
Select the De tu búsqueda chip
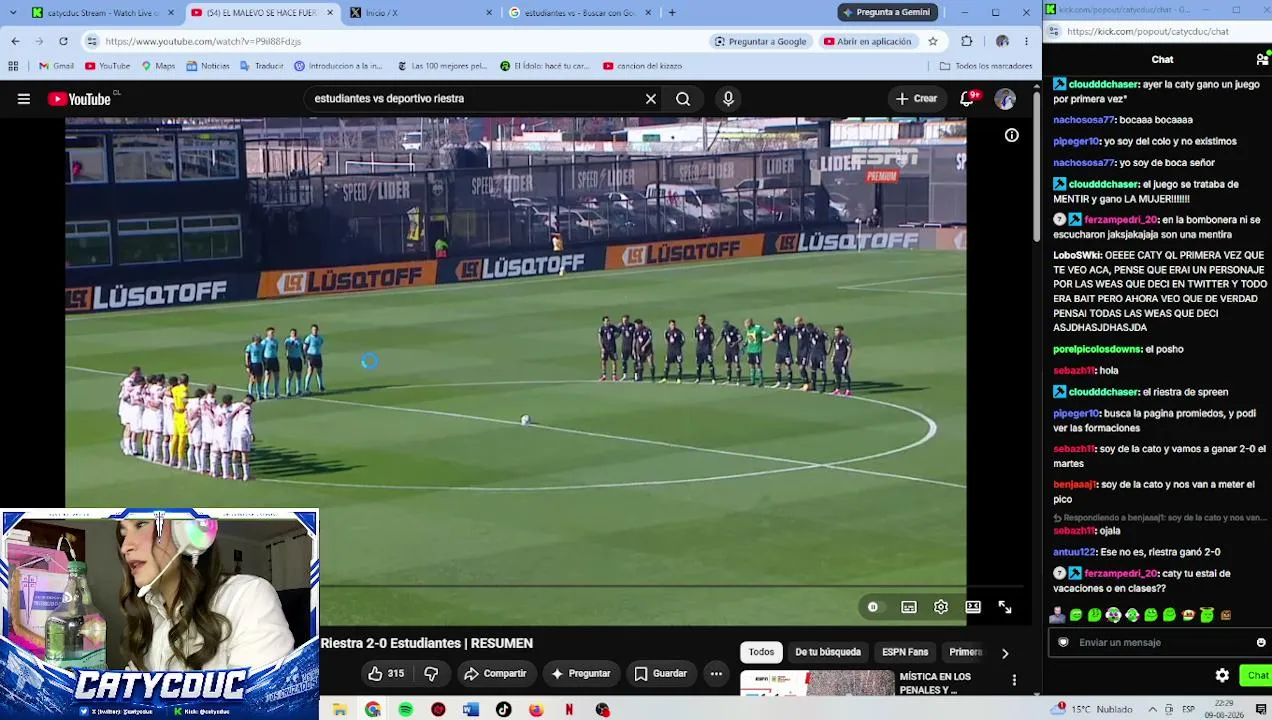point(828,652)
